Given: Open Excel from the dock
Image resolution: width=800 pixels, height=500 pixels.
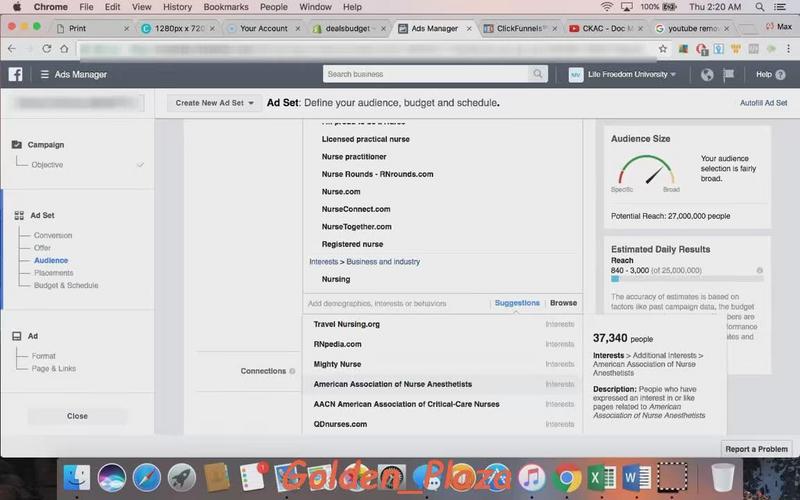Looking at the screenshot, I should tap(602, 478).
